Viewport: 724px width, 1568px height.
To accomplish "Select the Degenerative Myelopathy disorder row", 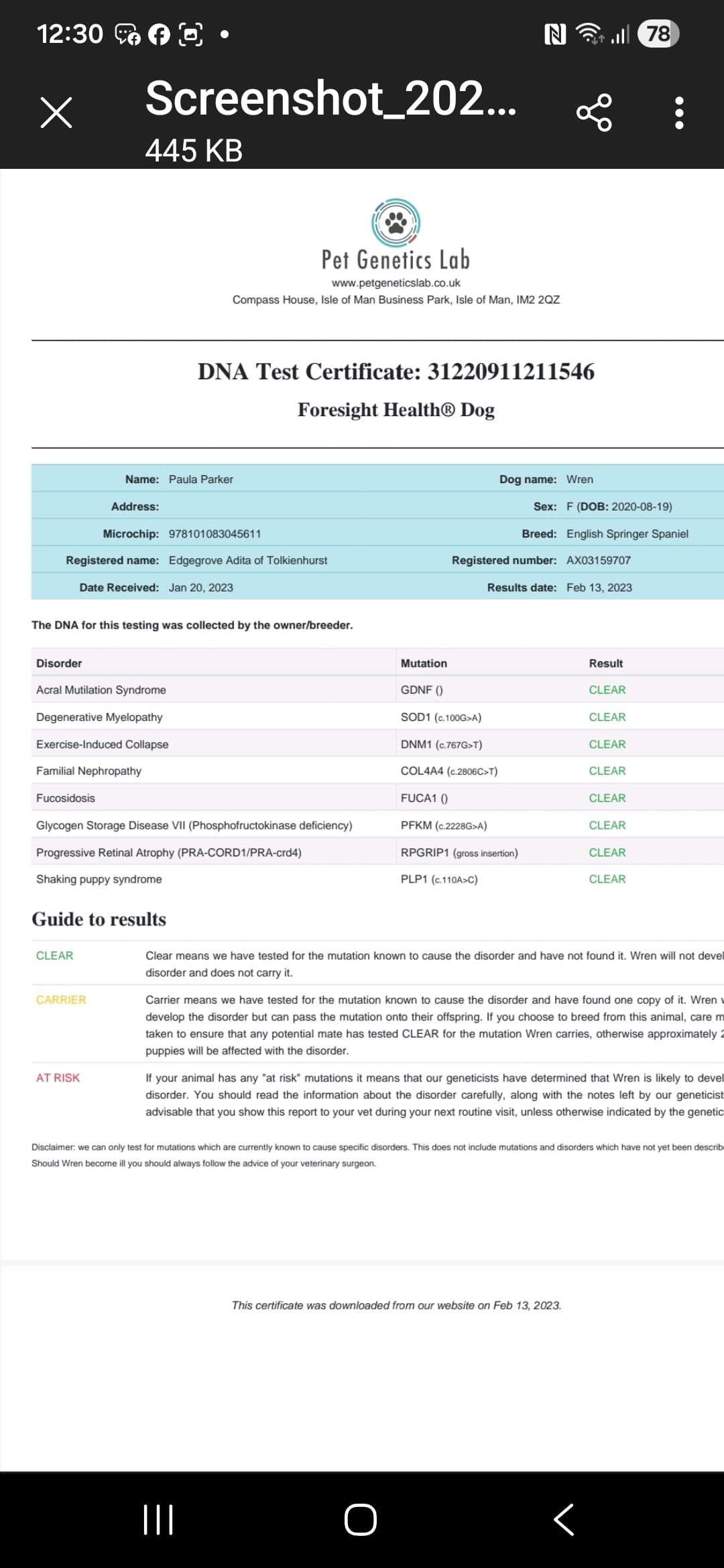I will (x=99, y=717).
